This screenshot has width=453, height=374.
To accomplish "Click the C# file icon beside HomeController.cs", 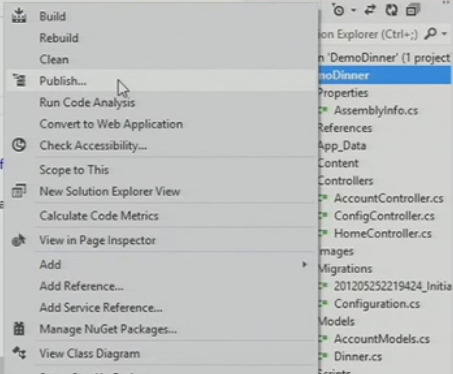I will (324, 233).
